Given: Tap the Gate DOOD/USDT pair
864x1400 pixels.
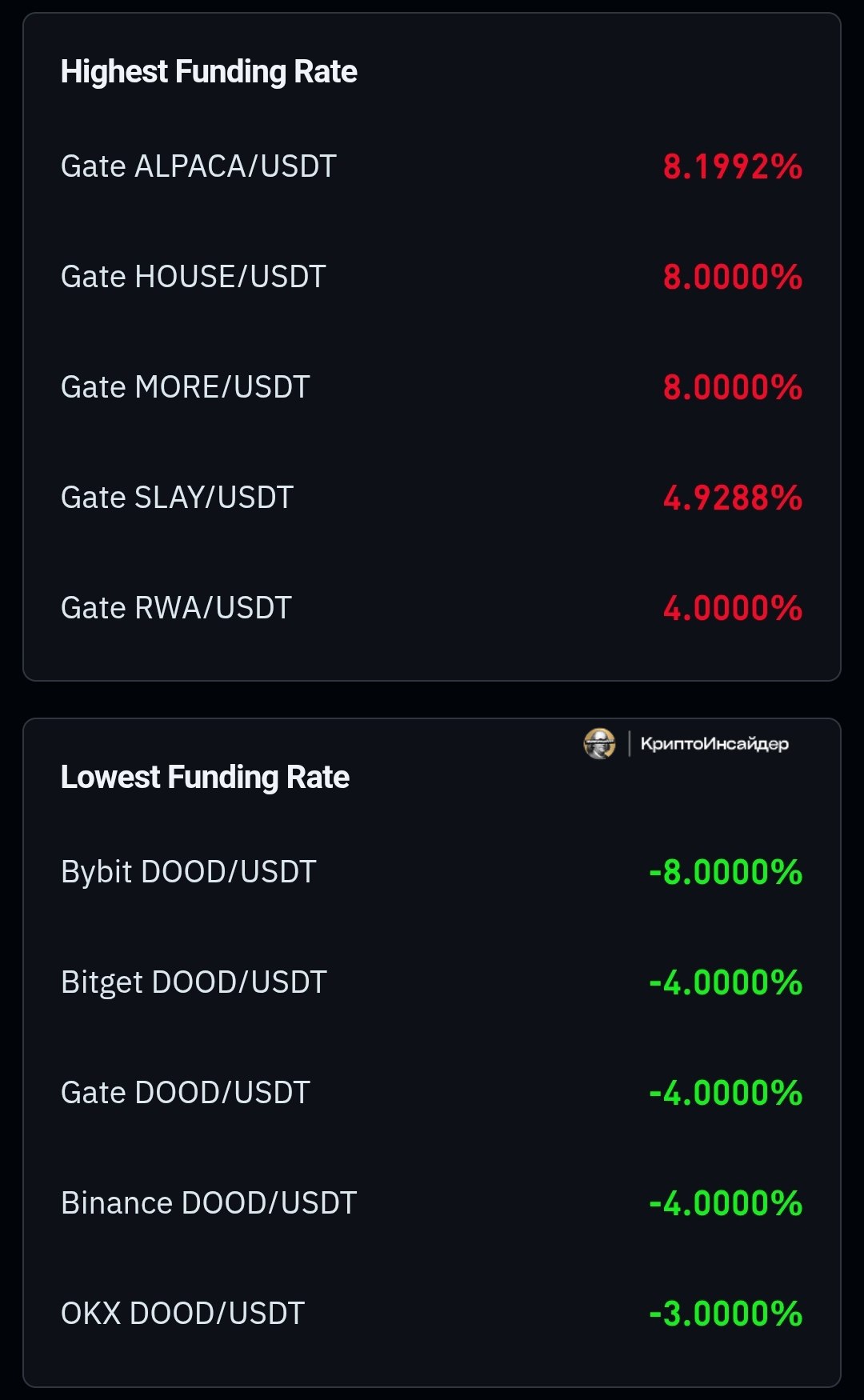Looking at the screenshot, I should (185, 1093).
